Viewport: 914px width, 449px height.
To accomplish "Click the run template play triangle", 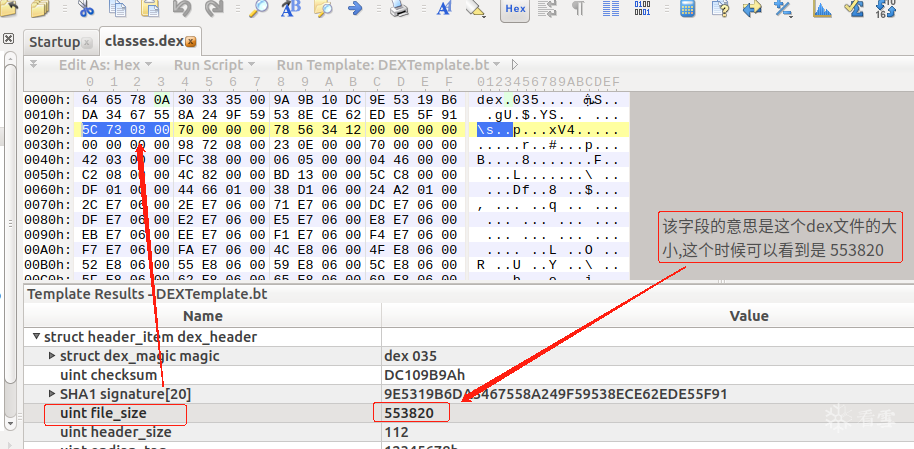I will pyautogui.click(x=515, y=65).
